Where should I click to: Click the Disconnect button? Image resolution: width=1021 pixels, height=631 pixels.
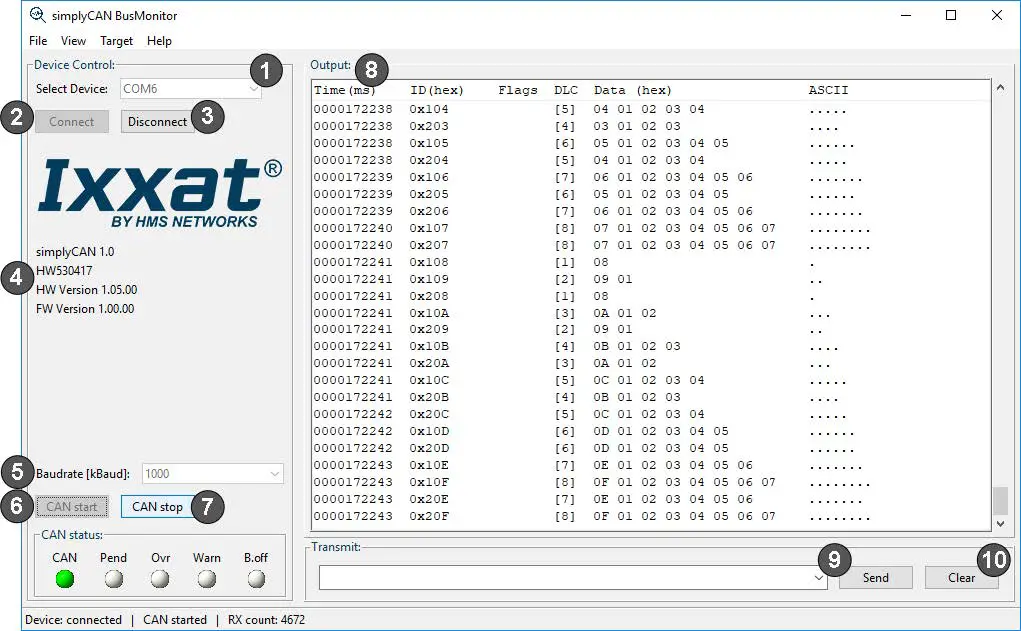coord(158,122)
